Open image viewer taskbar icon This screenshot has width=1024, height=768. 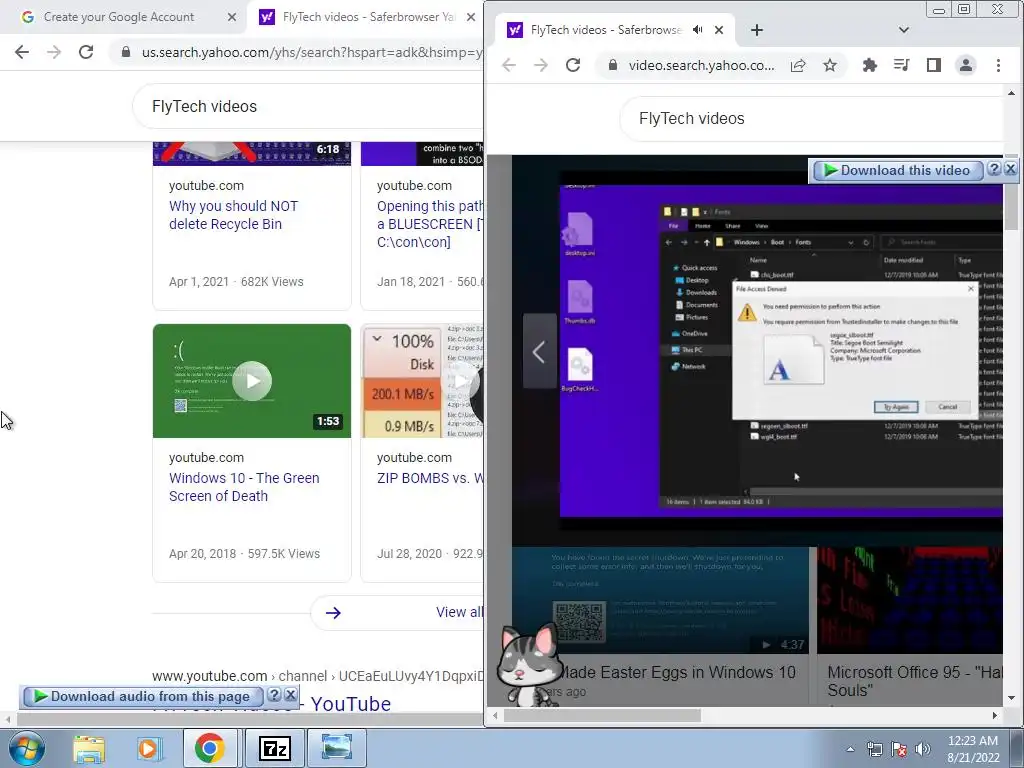pos(336,748)
